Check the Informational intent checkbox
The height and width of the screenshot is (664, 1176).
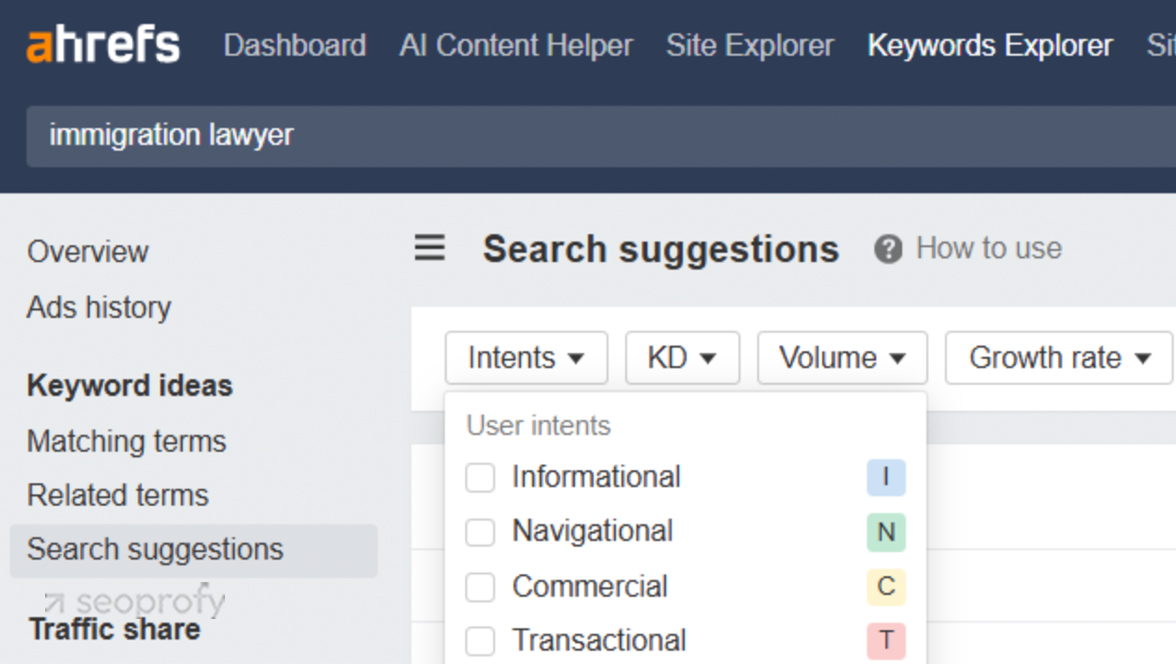coord(480,477)
